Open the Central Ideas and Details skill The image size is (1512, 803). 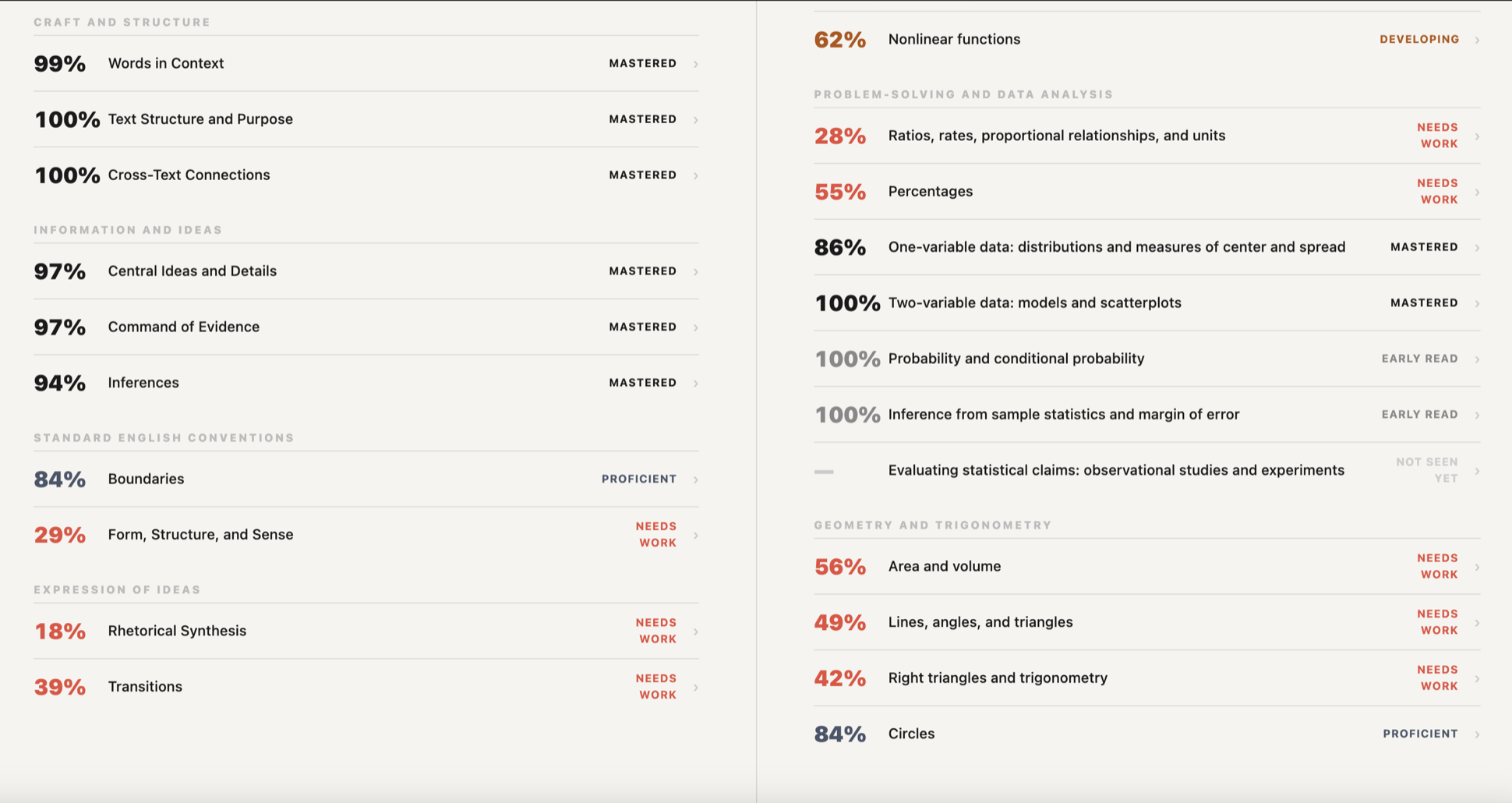[366, 271]
